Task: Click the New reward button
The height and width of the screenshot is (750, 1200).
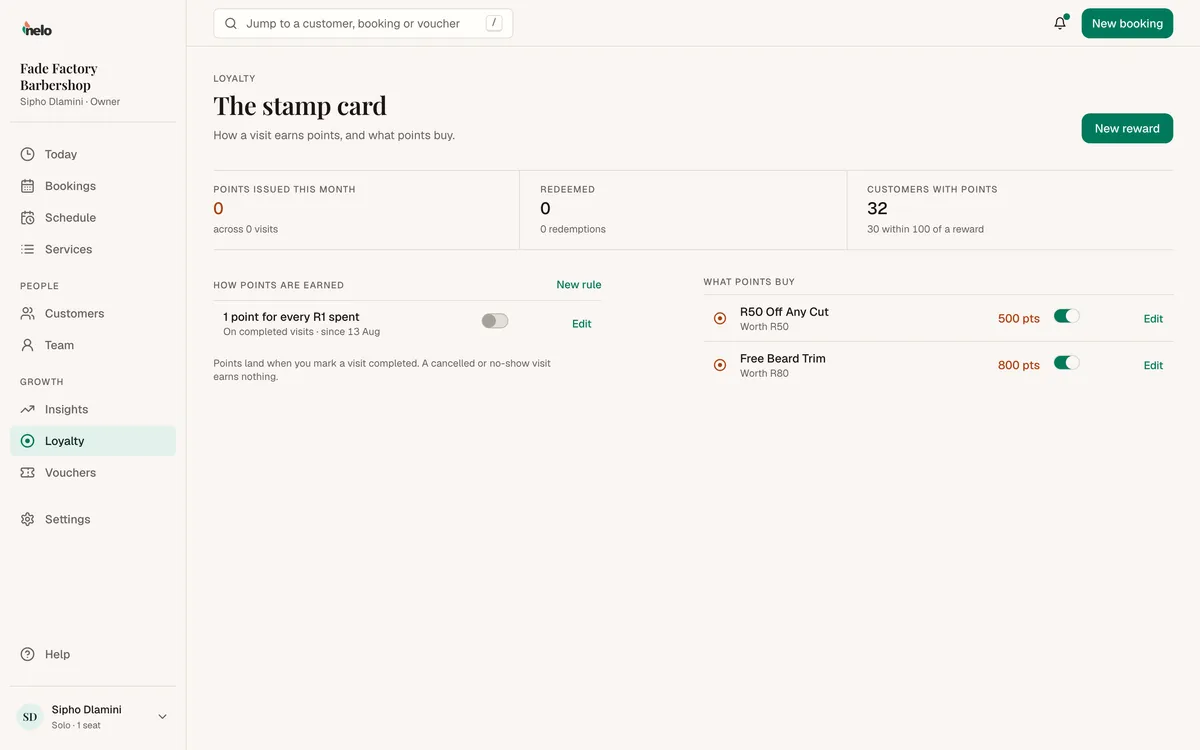Action: point(1127,128)
